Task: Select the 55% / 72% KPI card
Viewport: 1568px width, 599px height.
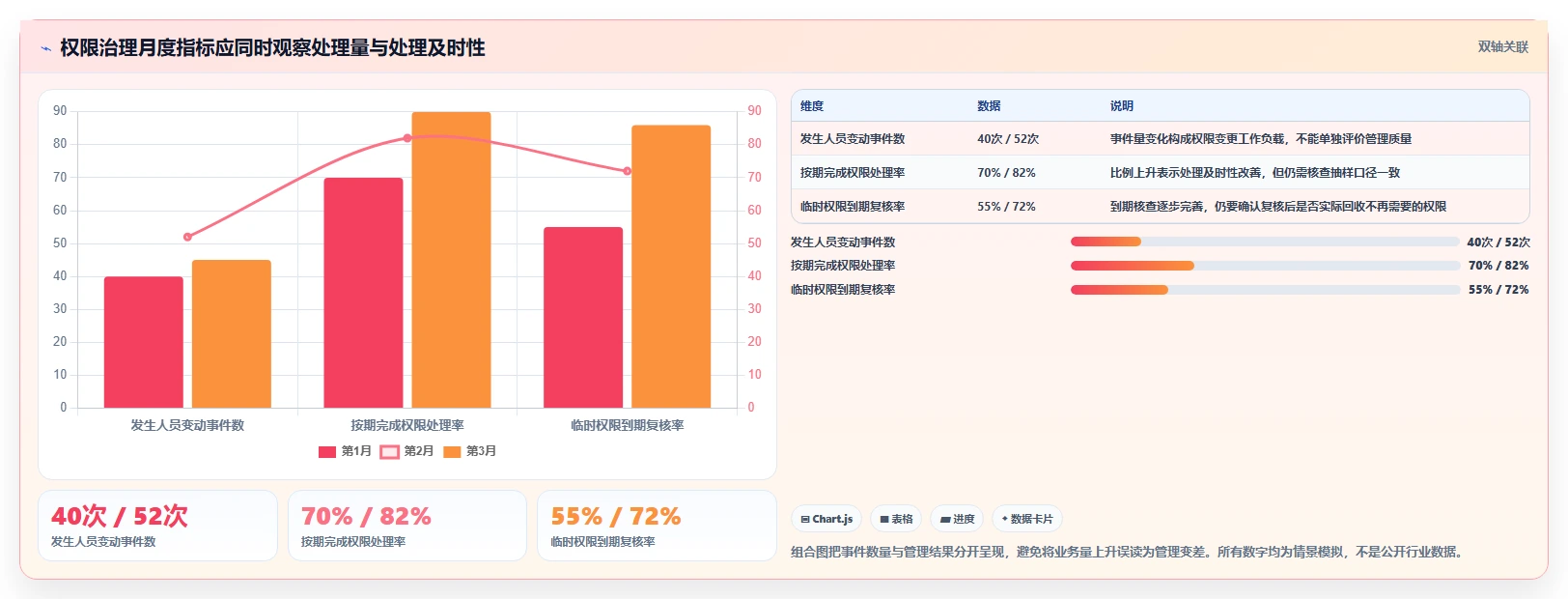Action: point(657,526)
